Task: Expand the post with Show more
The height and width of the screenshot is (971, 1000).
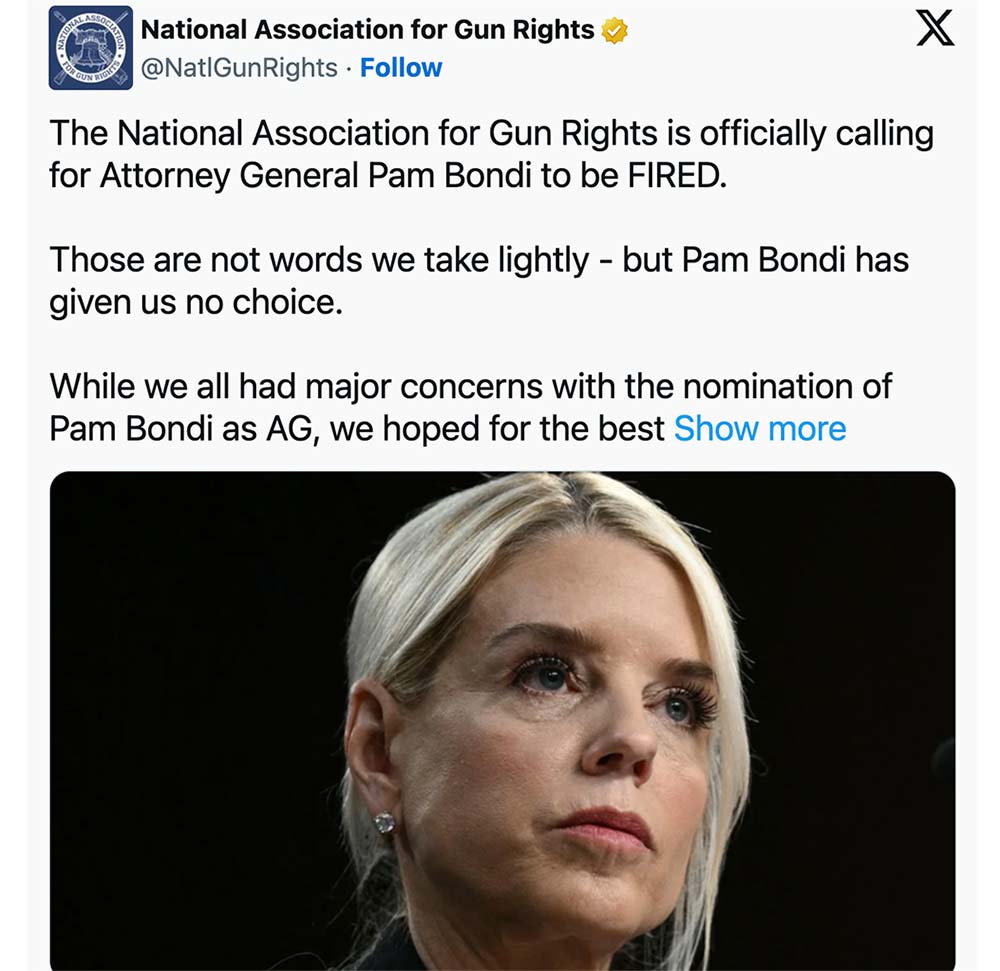Action: coord(760,429)
